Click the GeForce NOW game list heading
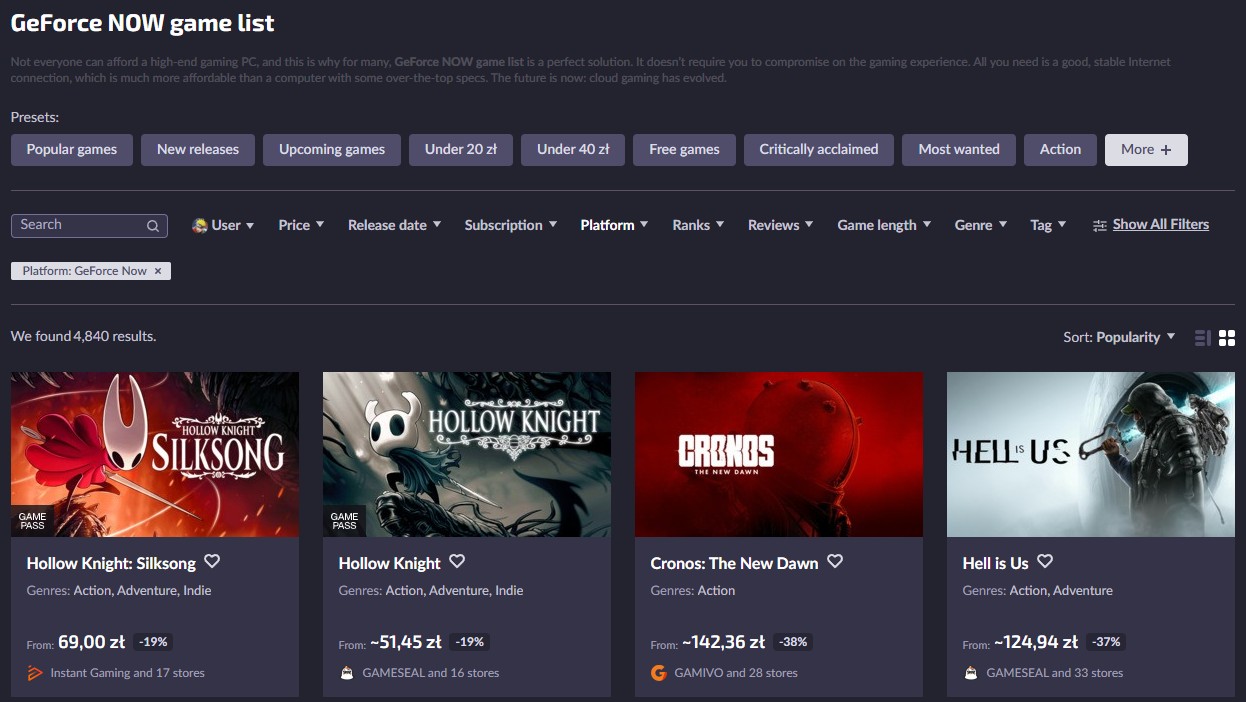The height and width of the screenshot is (702, 1246). click(142, 22)
